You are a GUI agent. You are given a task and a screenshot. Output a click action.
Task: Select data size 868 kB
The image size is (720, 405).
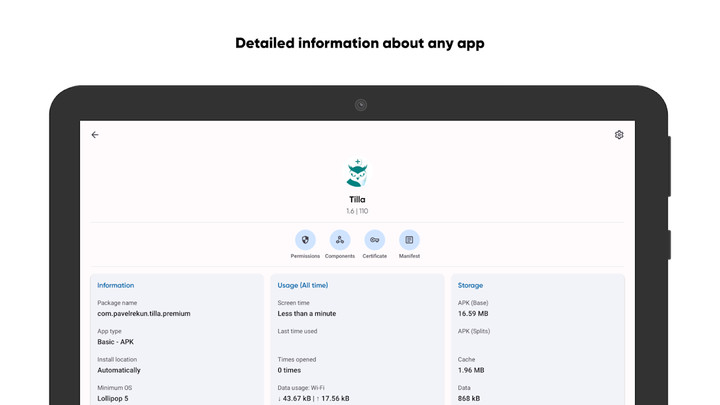tap(469, 399)
